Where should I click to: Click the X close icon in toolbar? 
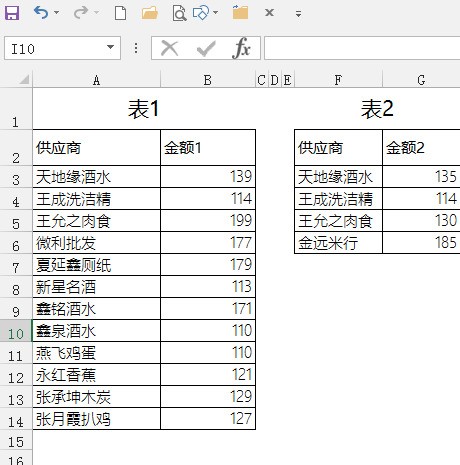click(x=269, y=13)
